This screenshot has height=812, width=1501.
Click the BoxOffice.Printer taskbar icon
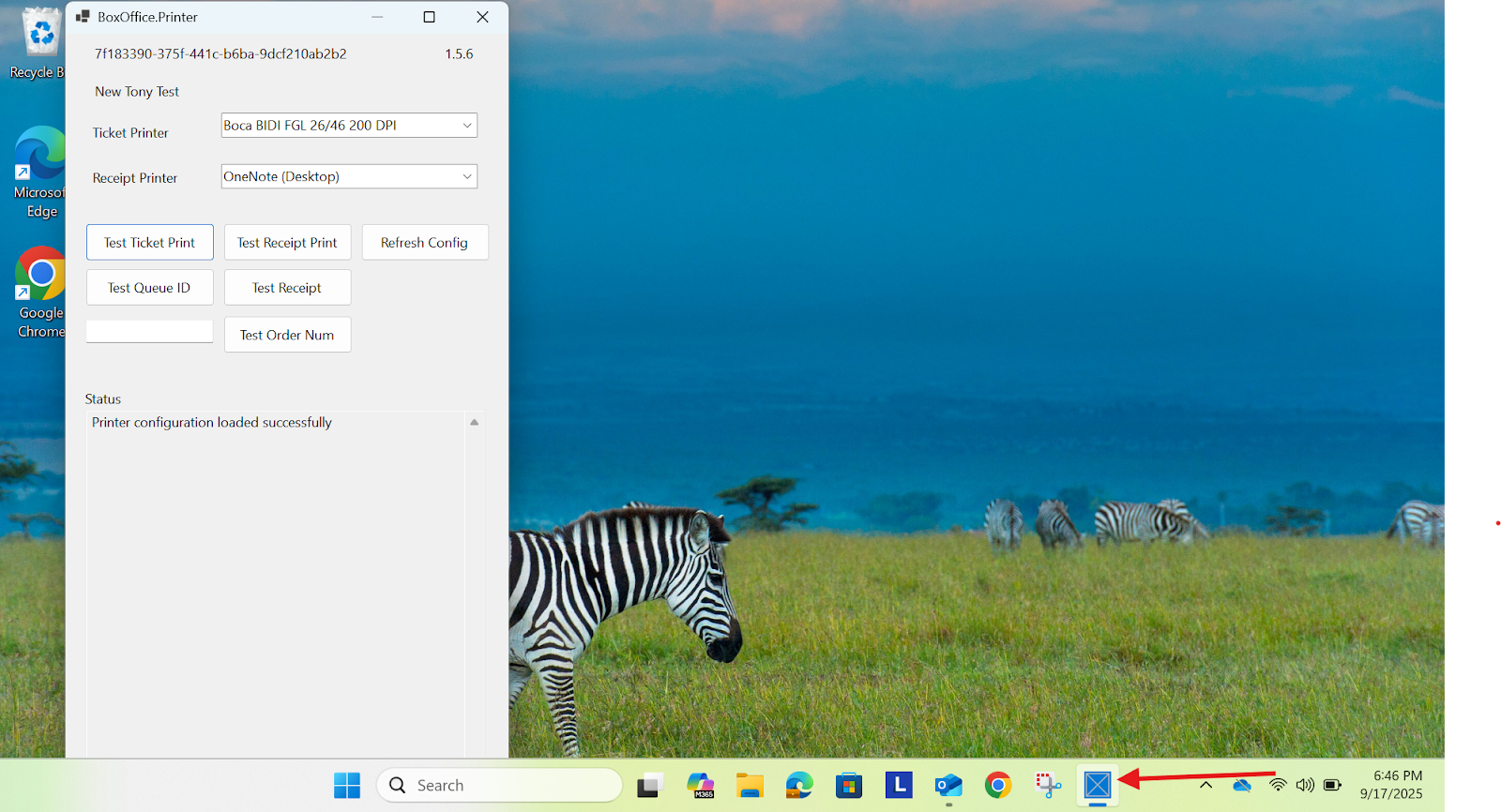coord(1097,785)
